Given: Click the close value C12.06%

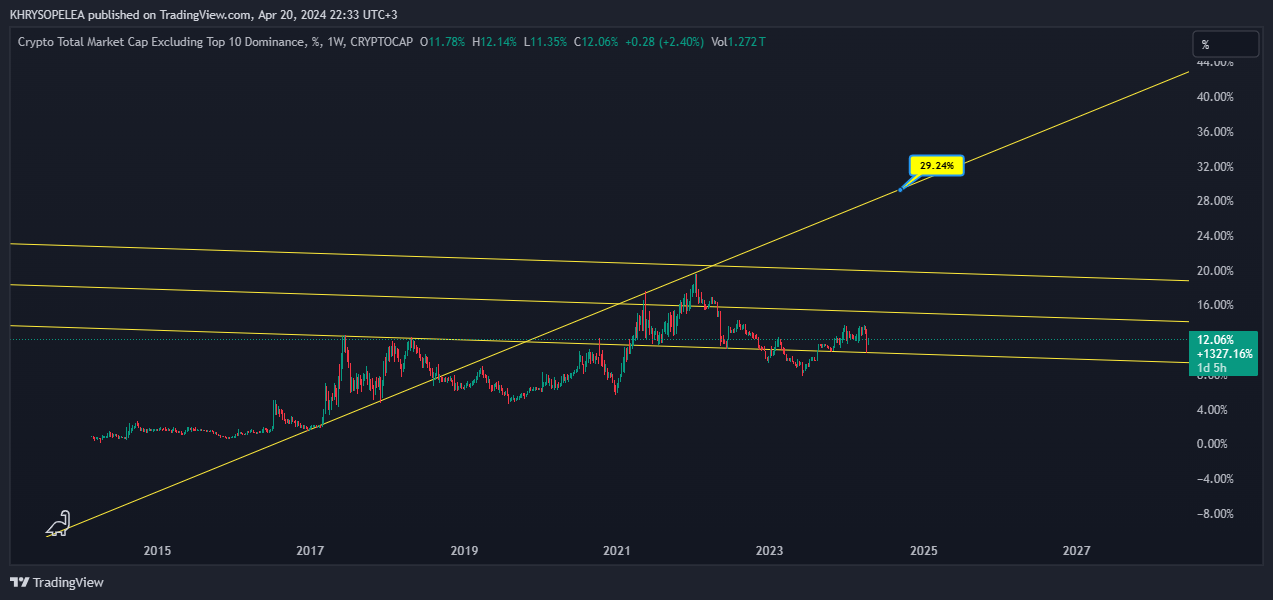Looking at the screenshot, I should [x=597, y=42].
